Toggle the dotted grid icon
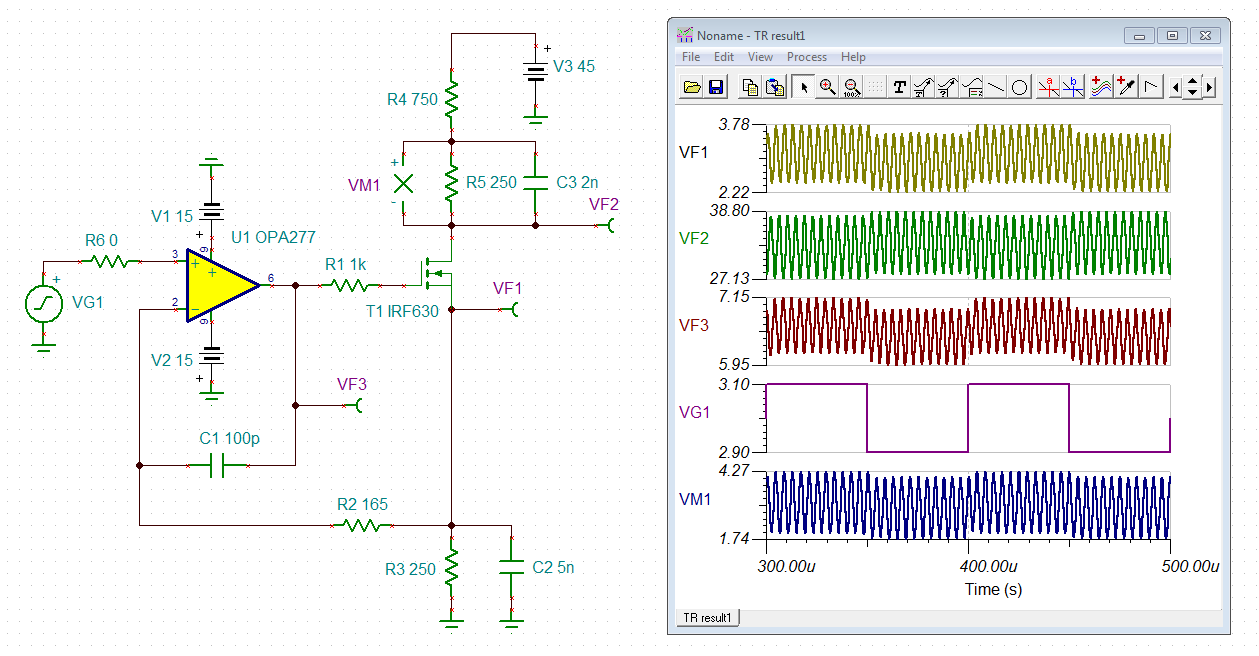The width and height of the screenshot is (1259, 656). pyautogui.click(x=875, y=88)
